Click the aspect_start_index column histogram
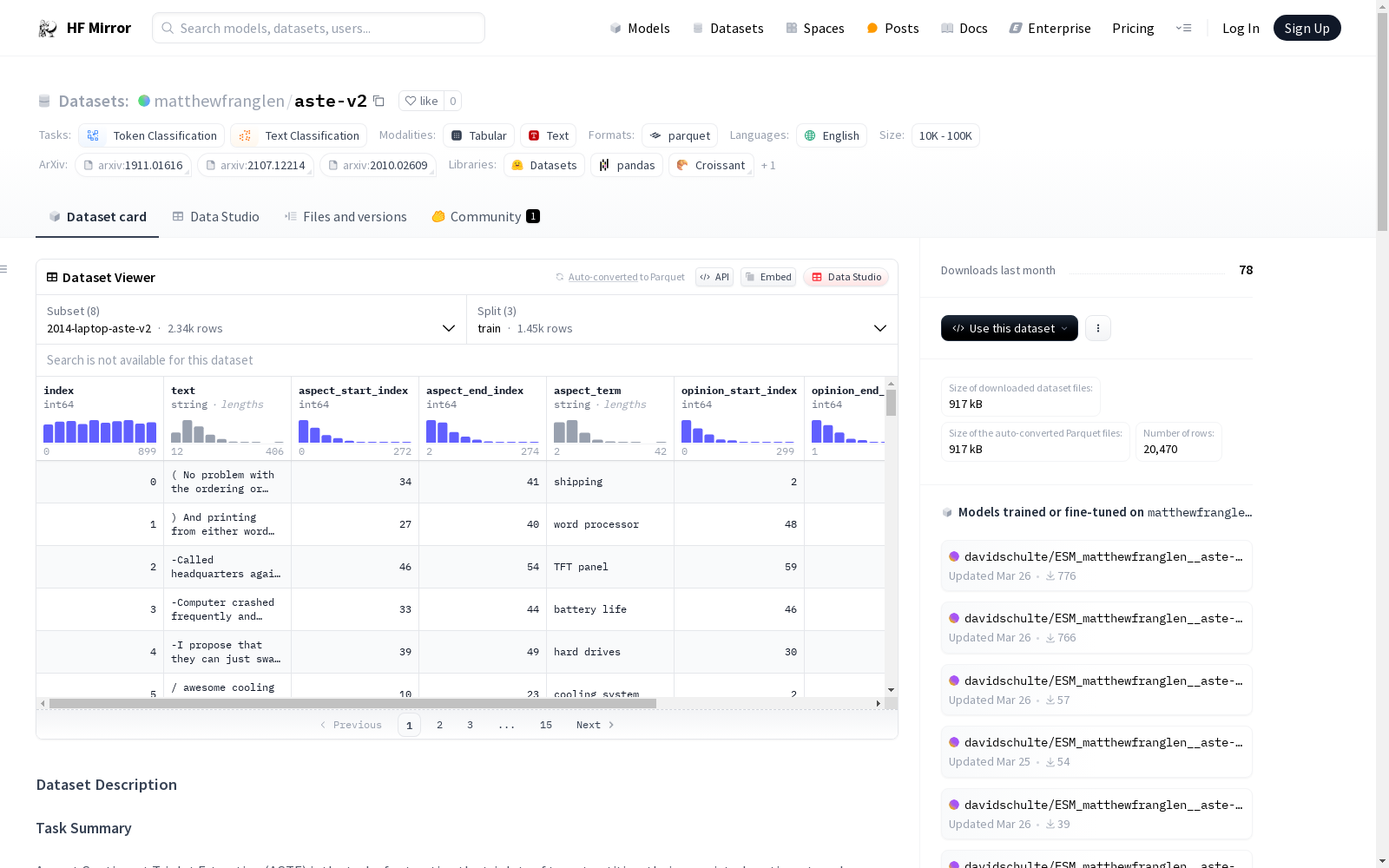The width and height of the screenshot is (1389, 868). click(355, 431)
